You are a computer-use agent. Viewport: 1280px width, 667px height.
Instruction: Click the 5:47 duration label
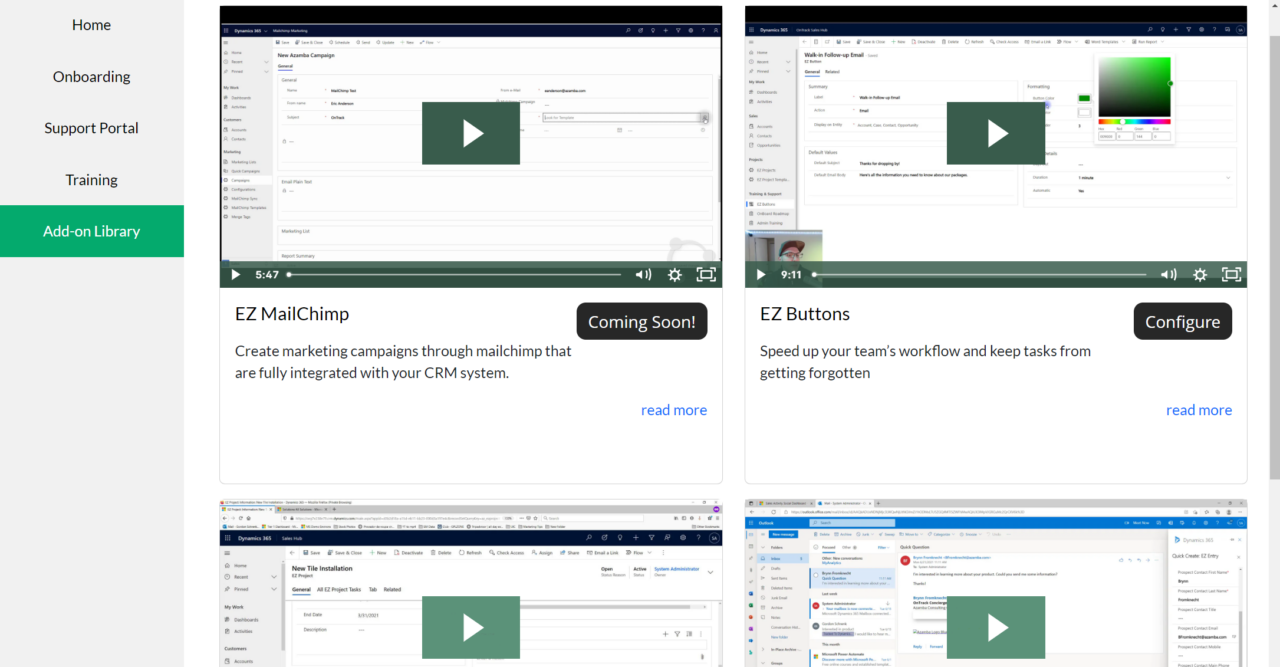pyautogui.click(x=267, y=274)
